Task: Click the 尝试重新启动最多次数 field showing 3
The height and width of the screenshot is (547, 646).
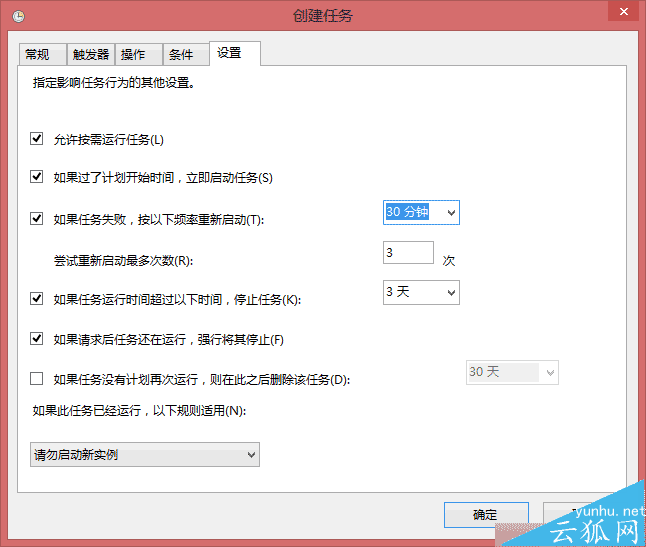Action: tap(408, 252)
